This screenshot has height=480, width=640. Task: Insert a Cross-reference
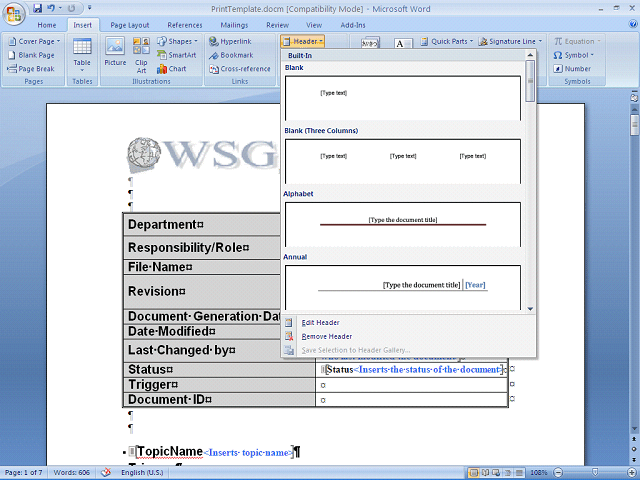[240, 69]
